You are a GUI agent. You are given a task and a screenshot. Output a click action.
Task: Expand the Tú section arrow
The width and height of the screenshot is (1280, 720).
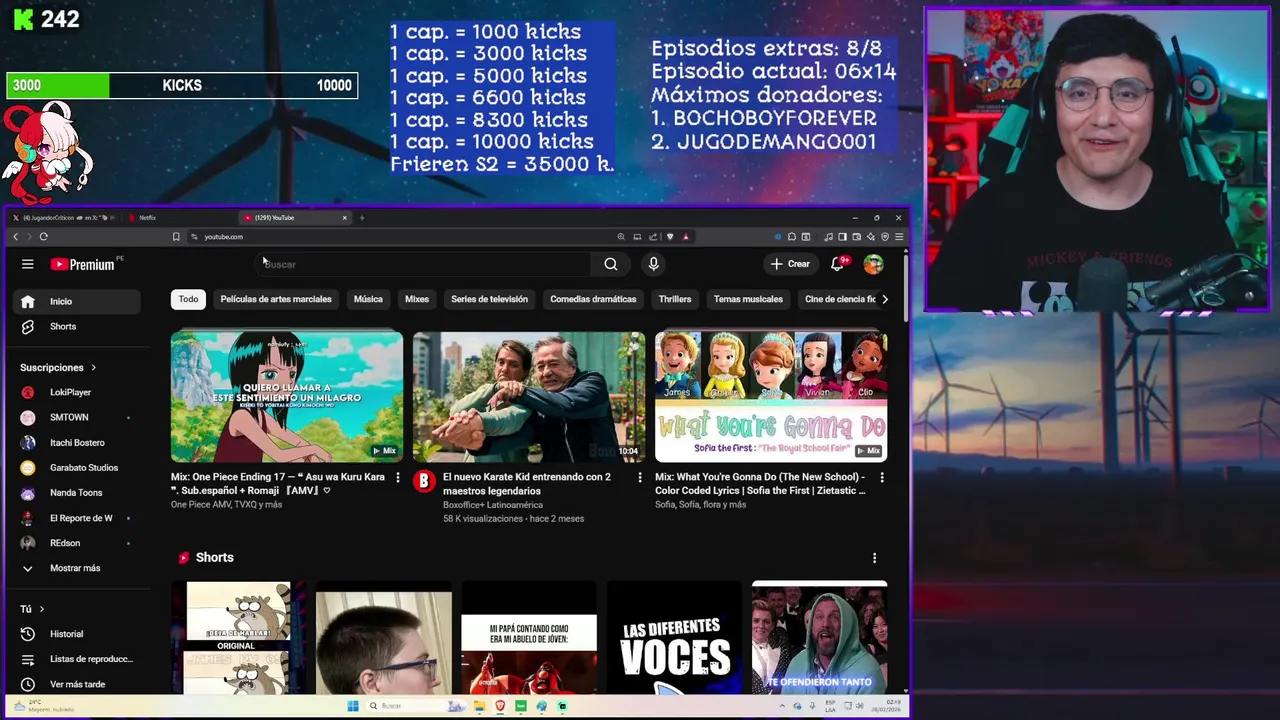pos(41,609)
